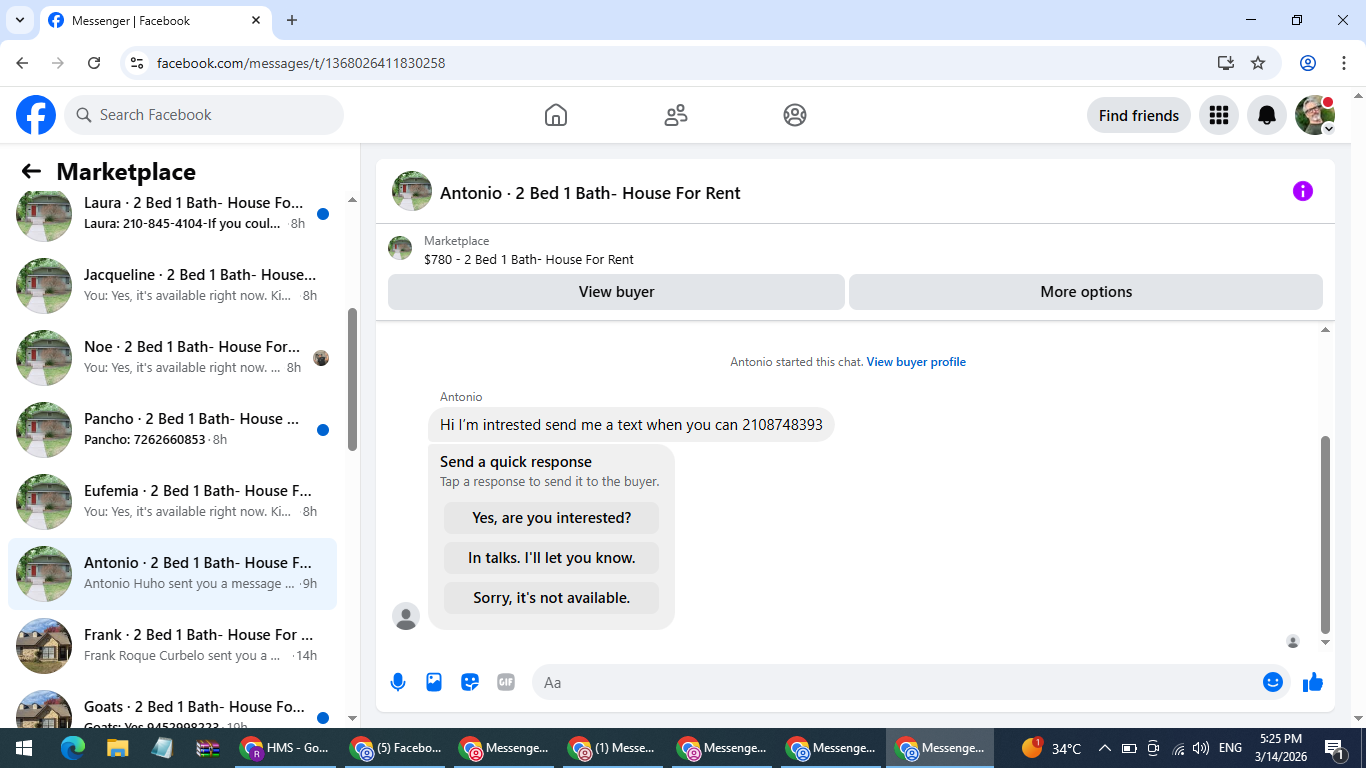Viewport: 1366px width, 768px height.
Task: Reload the Messenger page
Action: [94, 63]
